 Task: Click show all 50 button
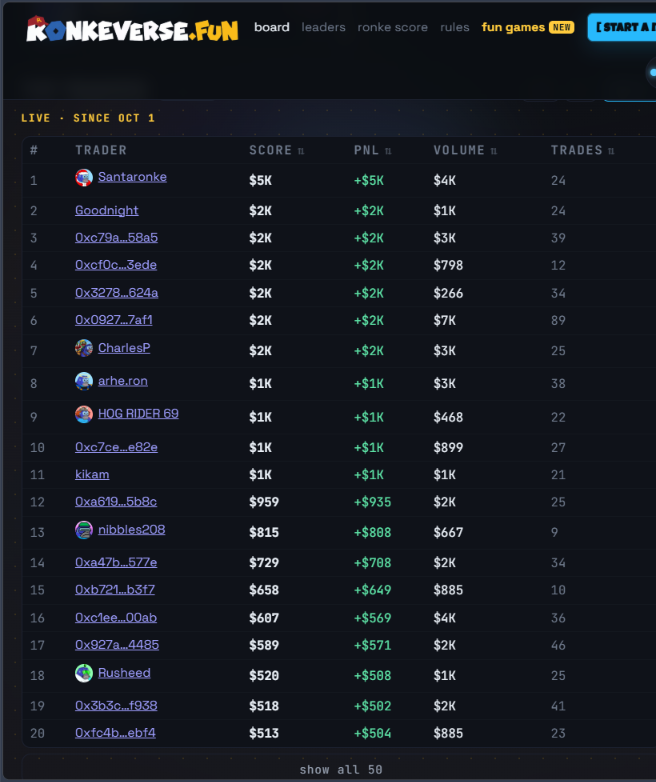(x=341, y=770)
